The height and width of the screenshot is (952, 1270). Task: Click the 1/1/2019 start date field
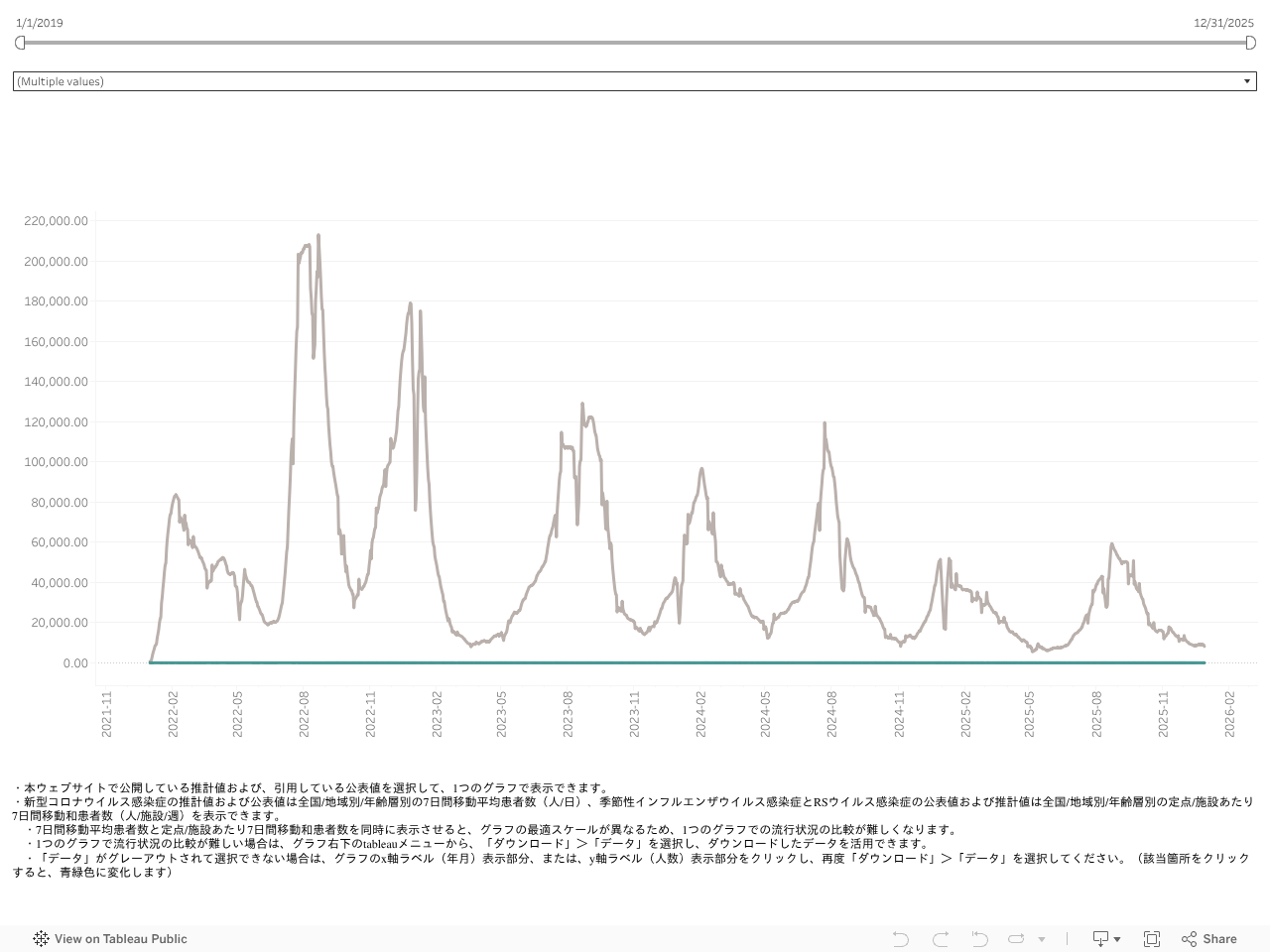tap(40, 23)
